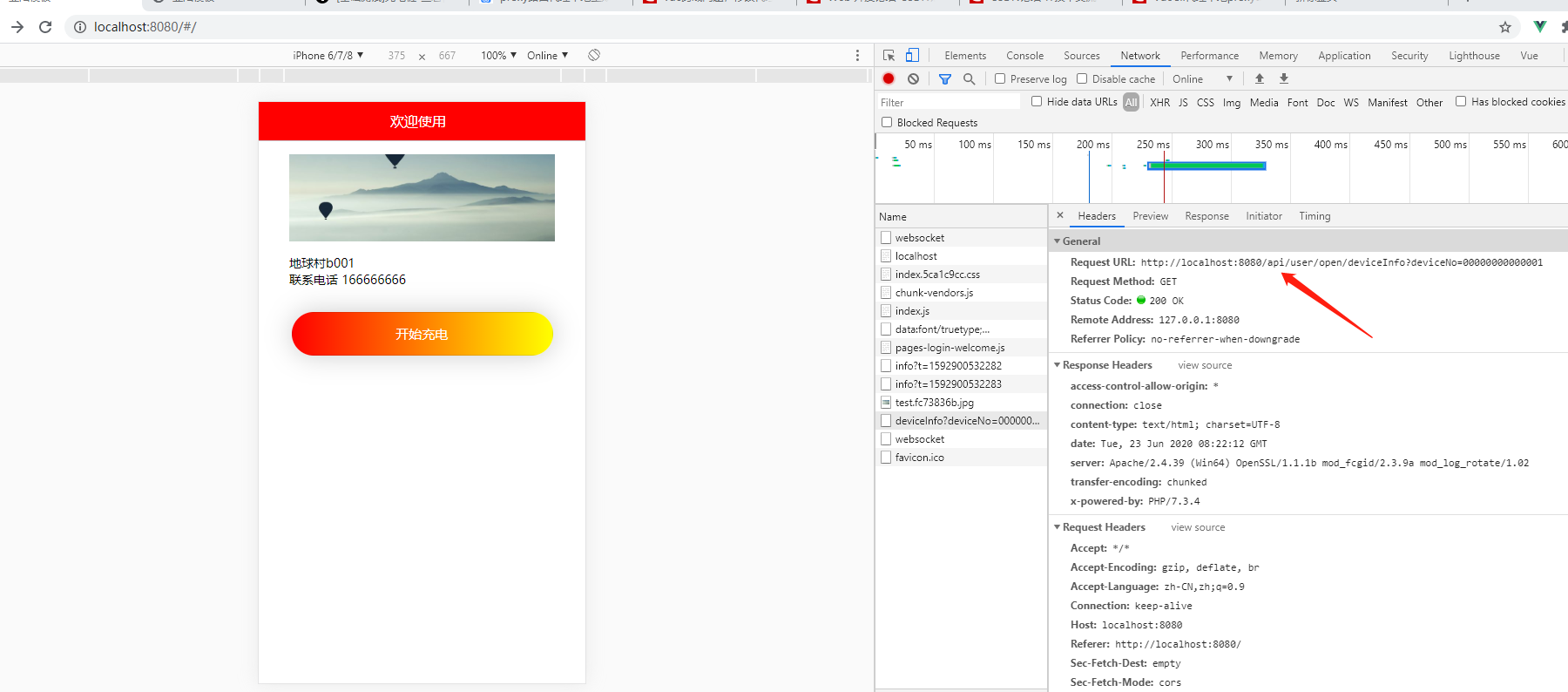Open network search with magnifier icon
This screenshot has height=692, width=1568.
[969, 78]
